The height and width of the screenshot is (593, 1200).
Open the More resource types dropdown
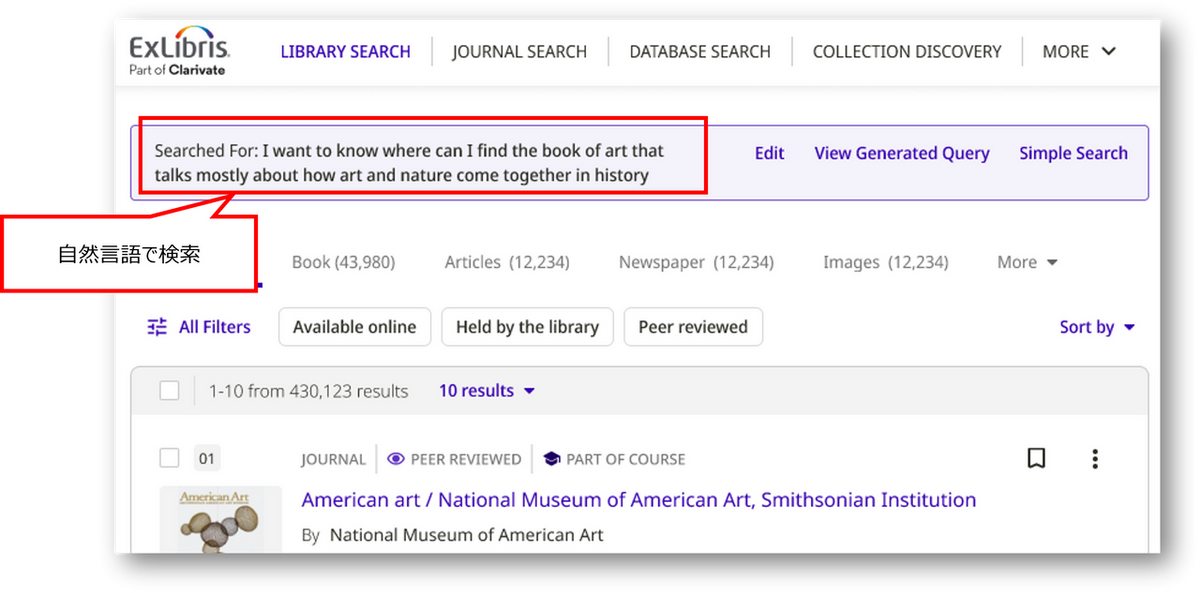(1027, 262)
